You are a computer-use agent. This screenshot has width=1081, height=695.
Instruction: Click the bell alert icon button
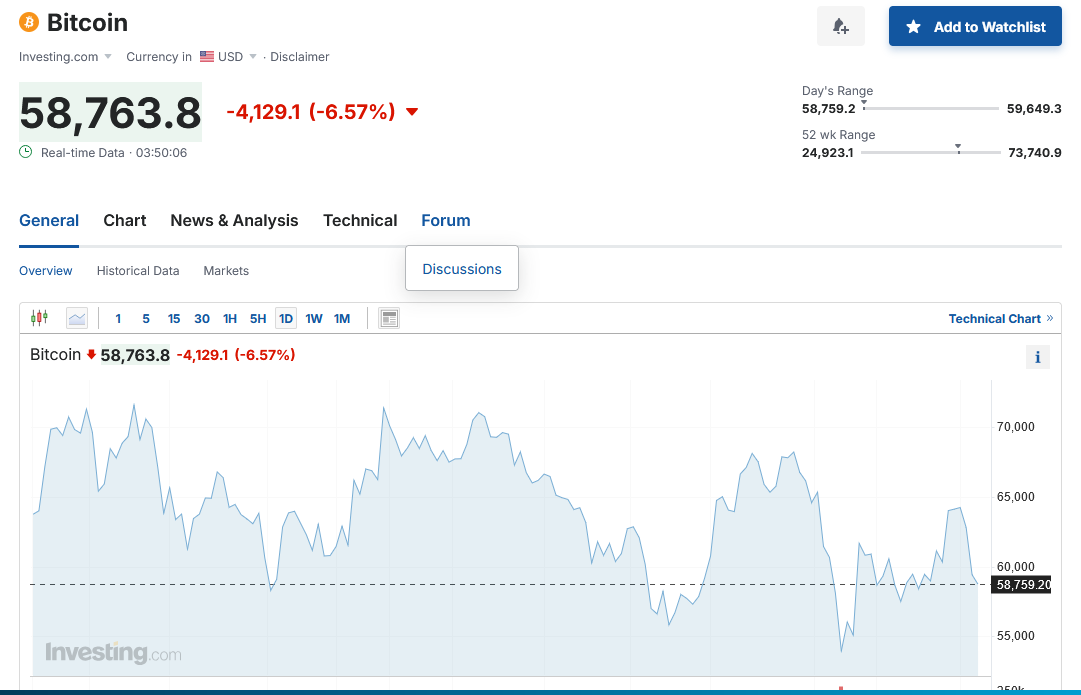point(840,26)
